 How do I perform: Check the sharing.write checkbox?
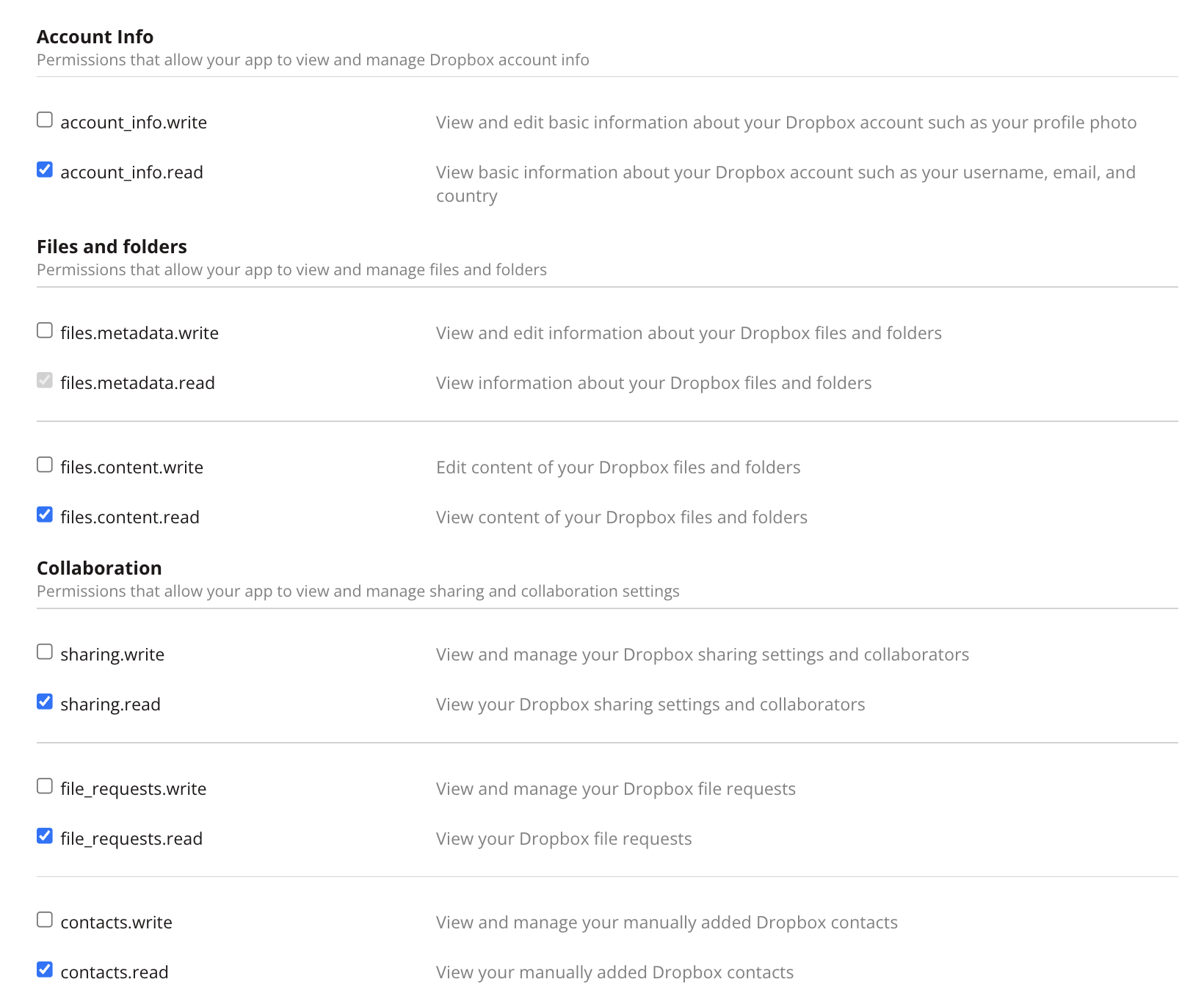click(45, 652)
